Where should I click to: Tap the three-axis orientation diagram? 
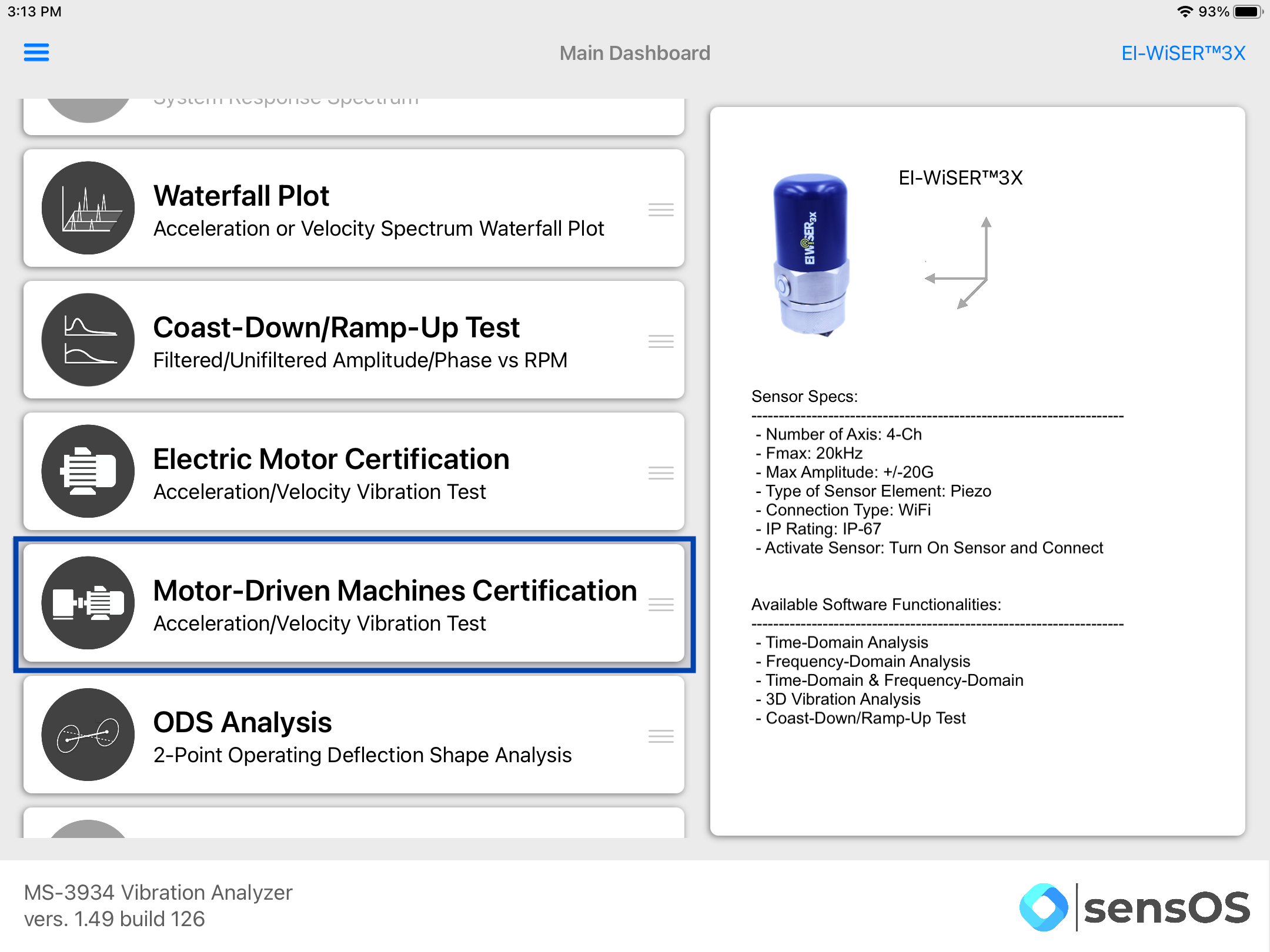click(959, 263)
